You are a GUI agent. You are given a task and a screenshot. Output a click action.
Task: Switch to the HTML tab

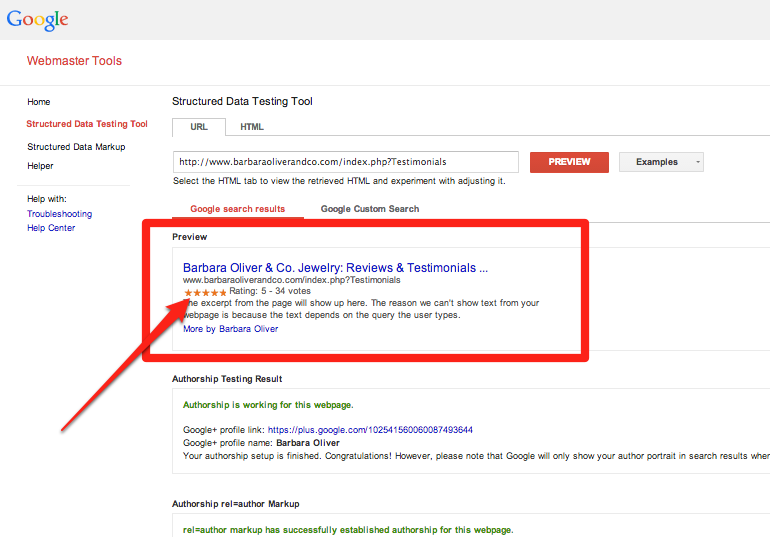coord(252,127)
